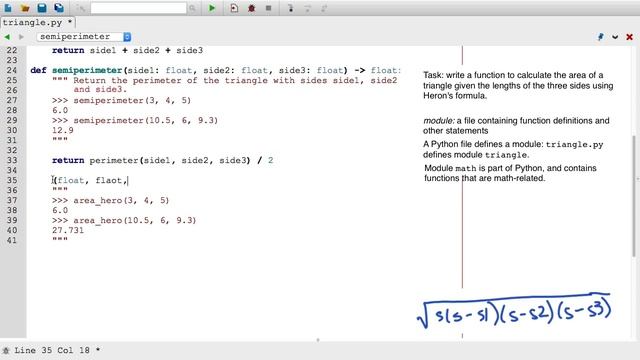This screenshot has width=640, height=360.
Task: Pin the editor with the pushpin icon
Action: click(x=600, y=37)
